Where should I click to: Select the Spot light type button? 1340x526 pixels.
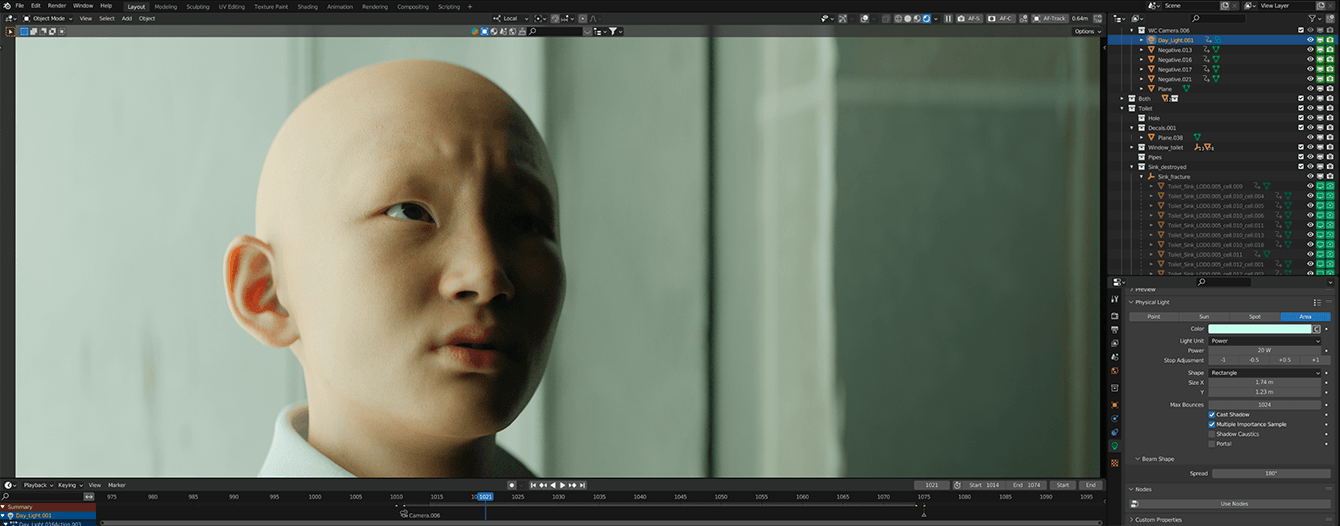[1255, 316]
